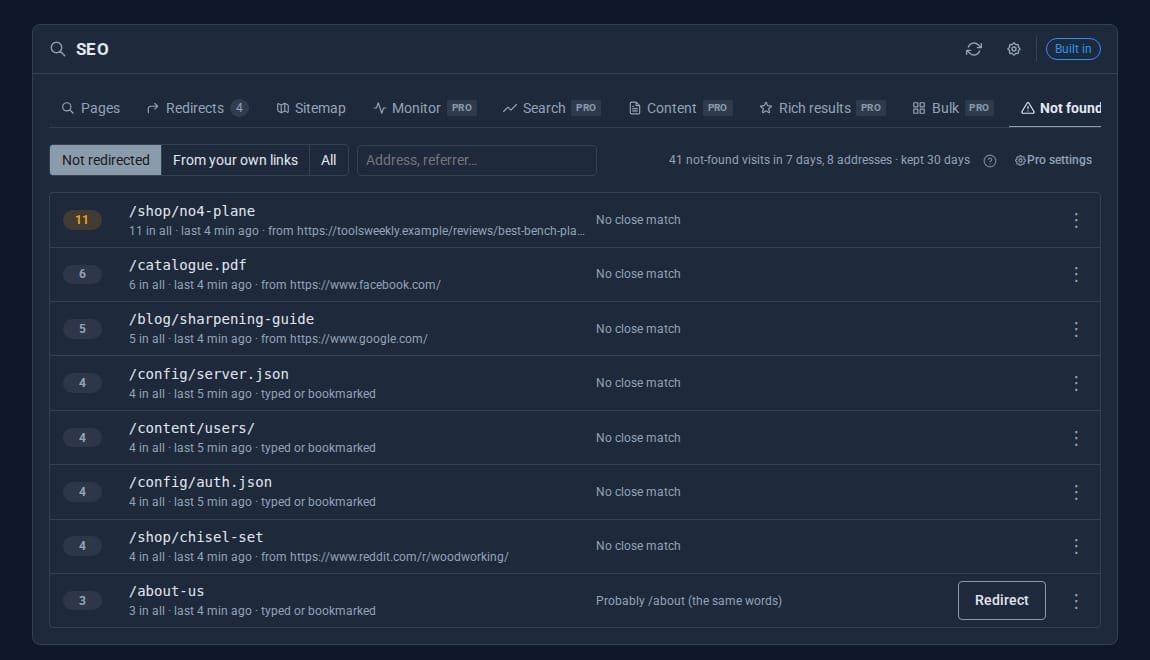Switch to the Pages tab
This screenshot has height=660, width=1150.
coord(91,108)
